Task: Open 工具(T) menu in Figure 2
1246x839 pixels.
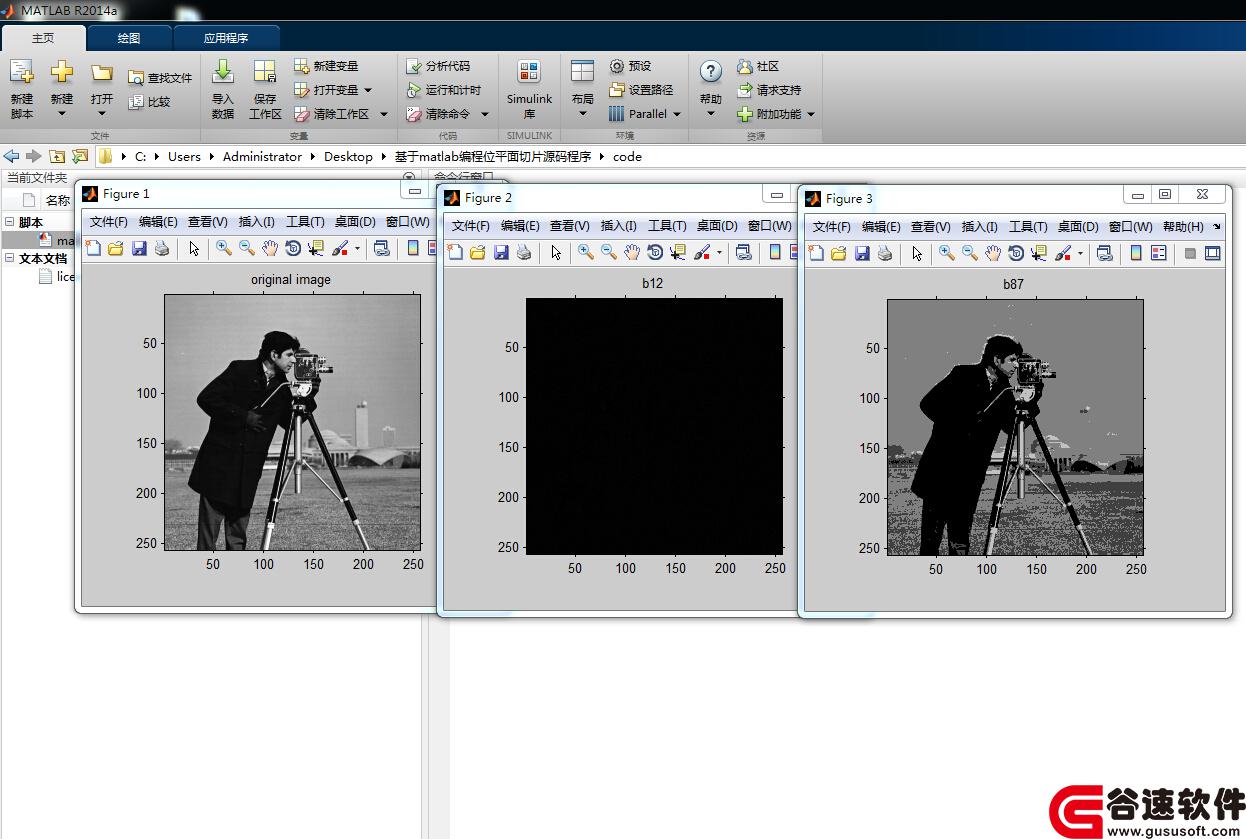Action: point(667,226)
